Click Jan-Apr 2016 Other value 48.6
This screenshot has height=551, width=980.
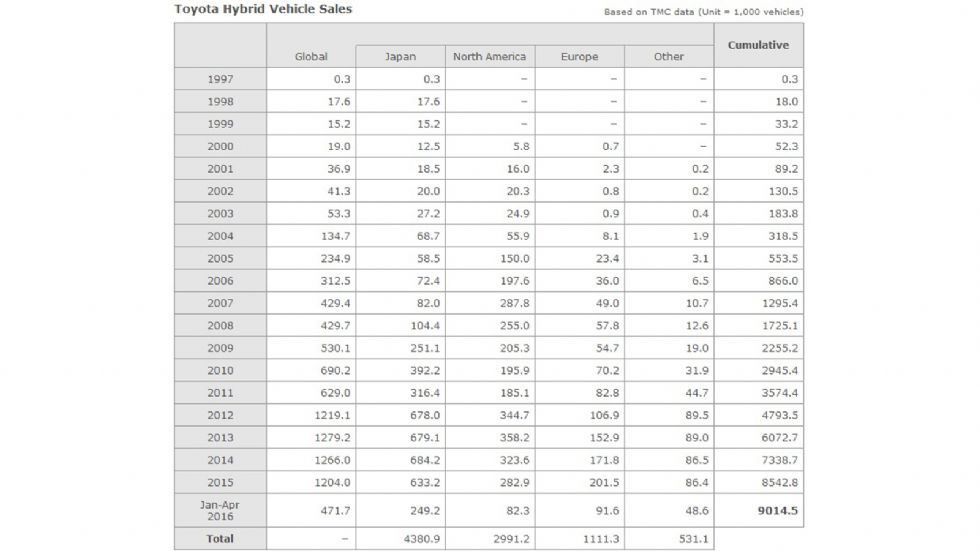(697, 510)
